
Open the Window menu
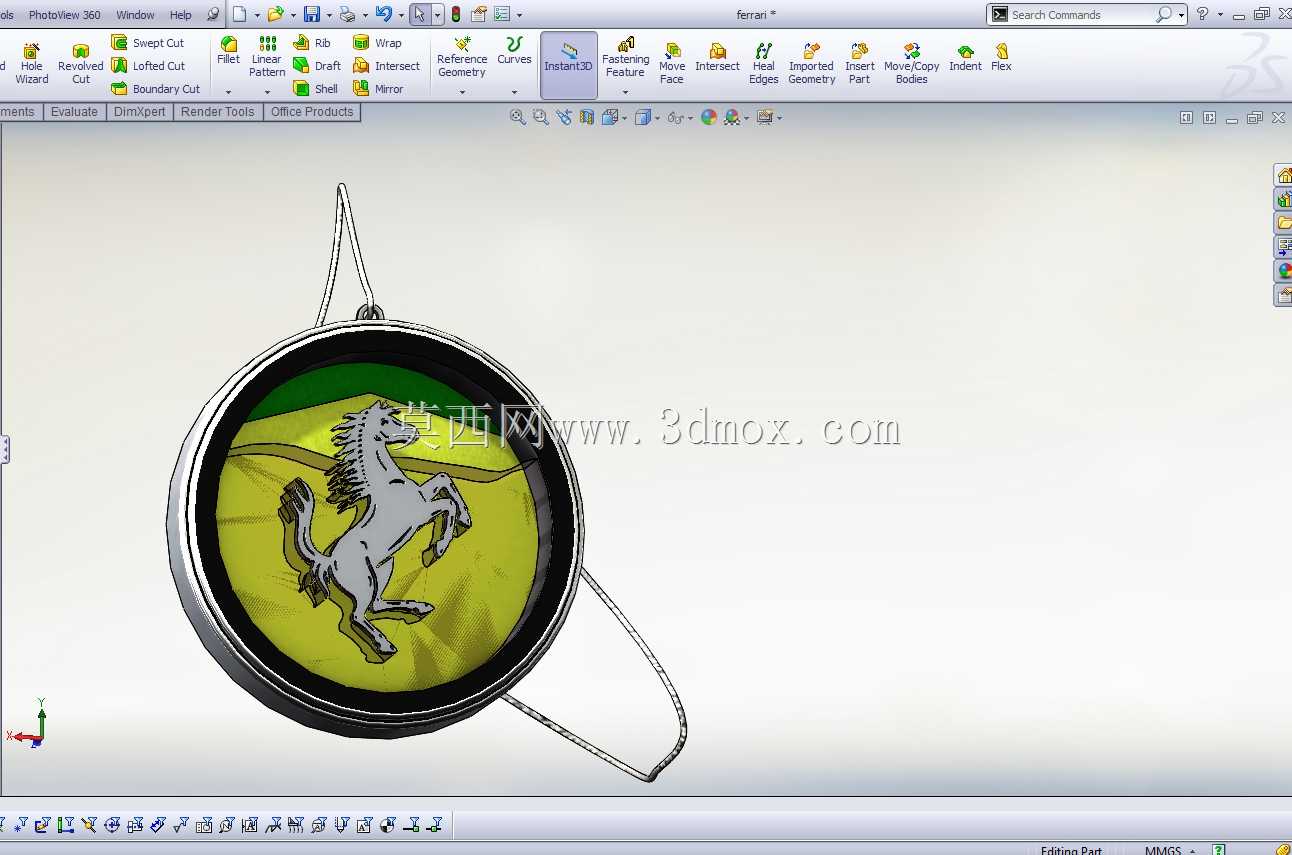135,15
